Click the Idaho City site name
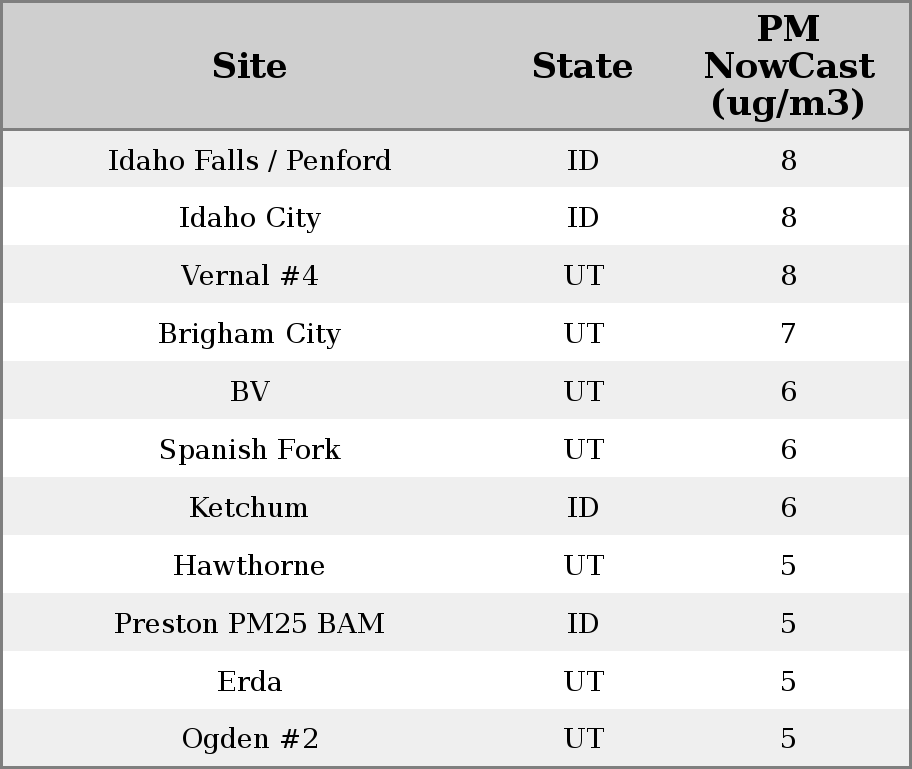Screen dimensions: 912x769 249,218
